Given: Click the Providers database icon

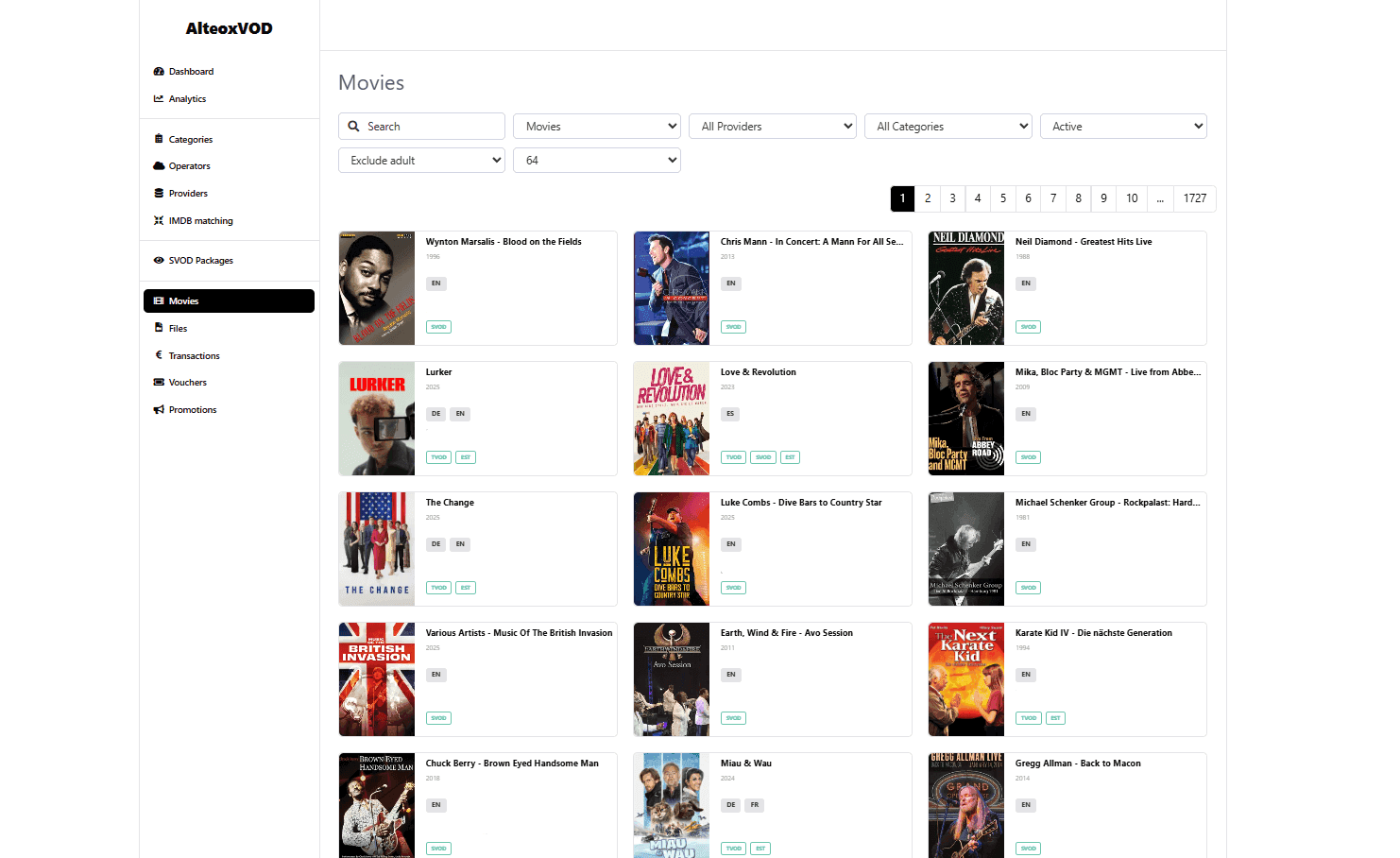Looking at the screenshot, I should pyautogui.click(x=159, y=194).
